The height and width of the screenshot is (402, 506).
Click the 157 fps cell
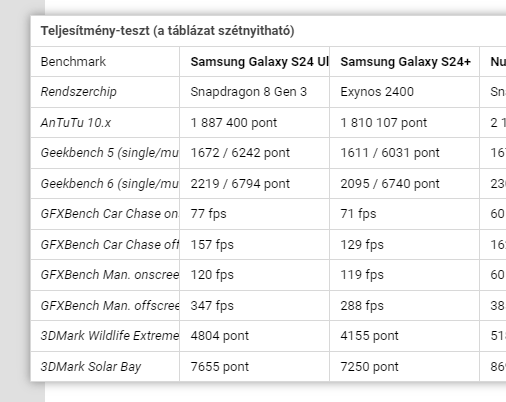tap(212, 245)
